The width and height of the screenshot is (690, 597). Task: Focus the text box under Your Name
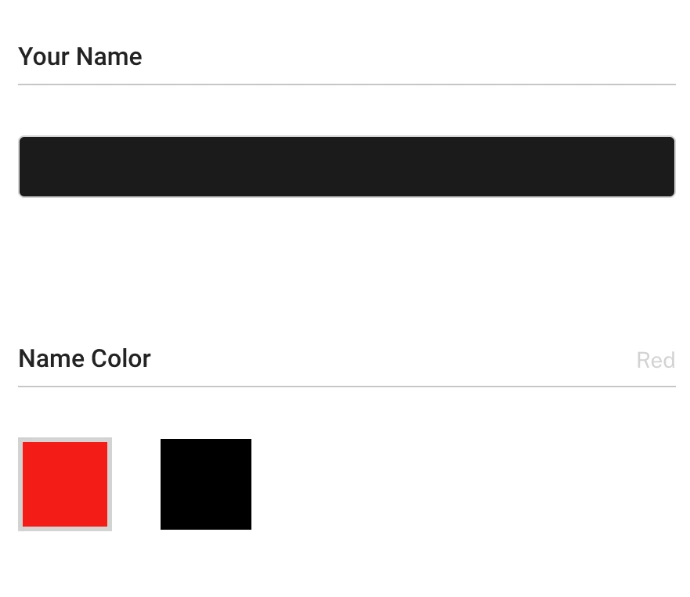click(x=346, y=167)
